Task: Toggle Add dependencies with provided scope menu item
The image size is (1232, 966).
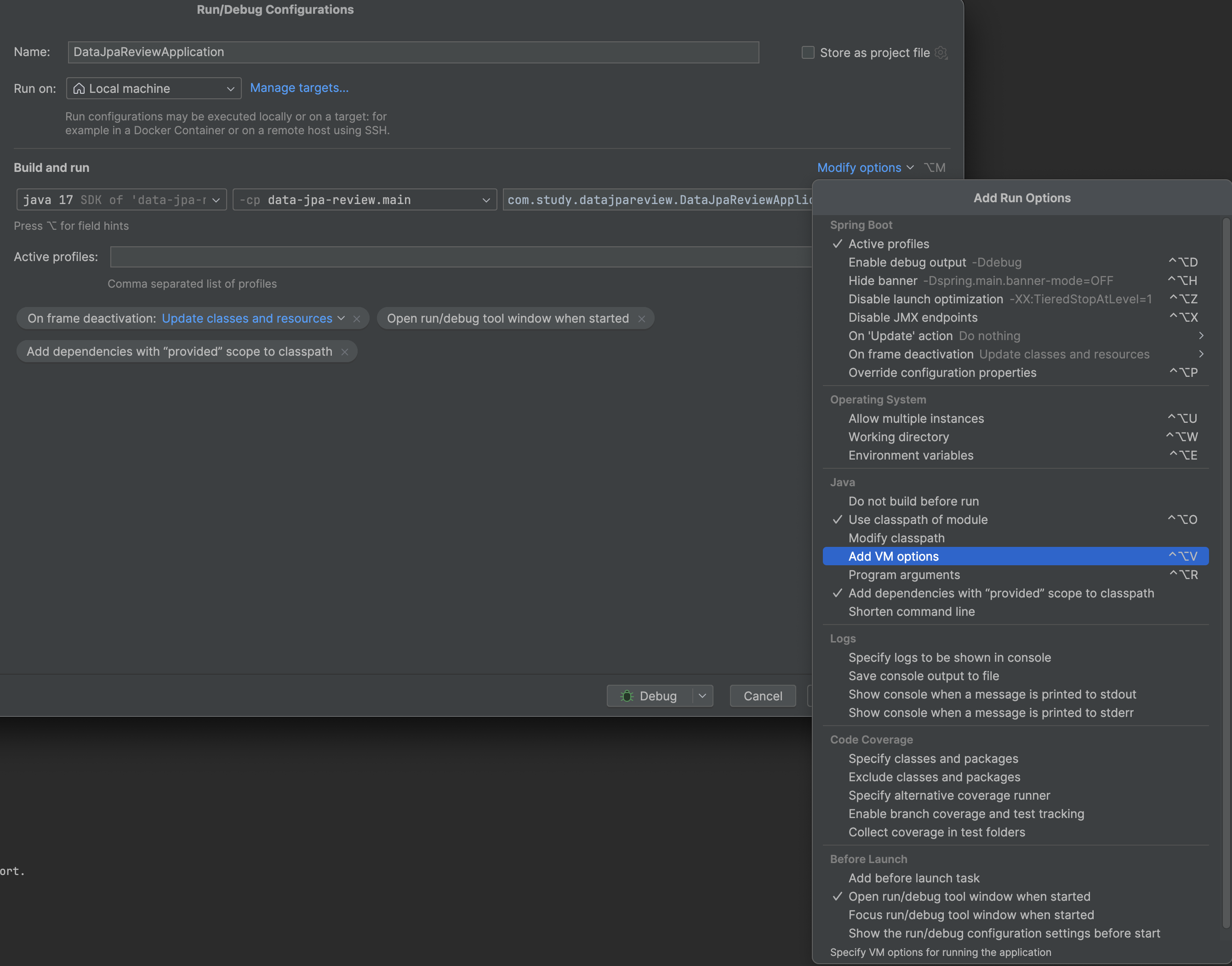Action: [1015, 593]
